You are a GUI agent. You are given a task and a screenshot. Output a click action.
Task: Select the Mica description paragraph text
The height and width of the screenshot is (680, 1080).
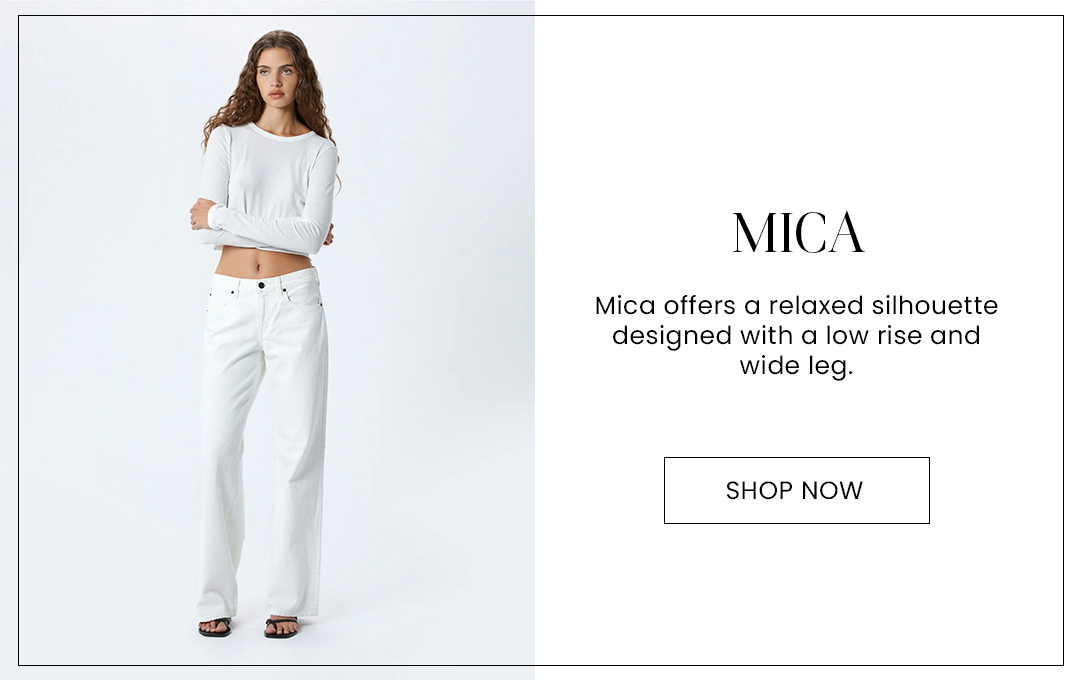click(796, 336)
